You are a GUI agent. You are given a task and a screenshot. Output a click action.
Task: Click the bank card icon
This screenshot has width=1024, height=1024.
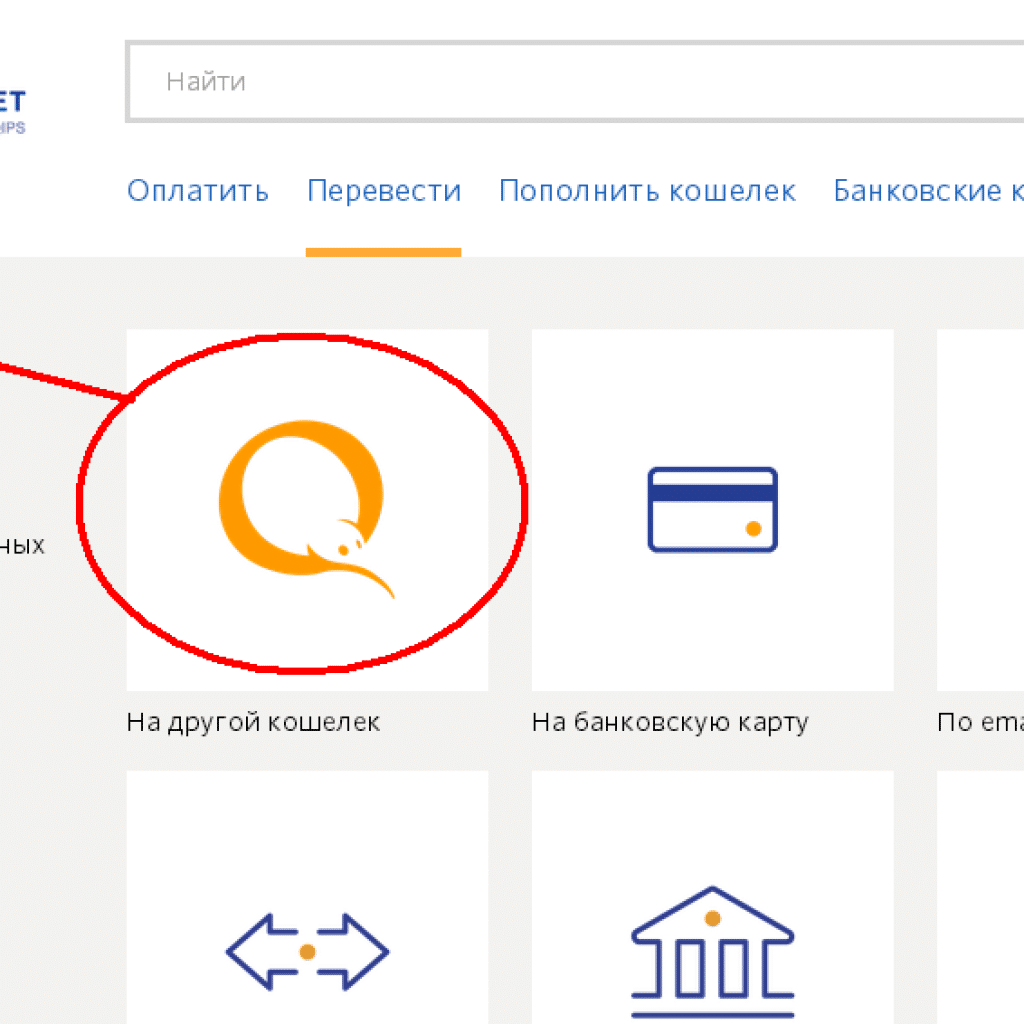click(712, 509)
